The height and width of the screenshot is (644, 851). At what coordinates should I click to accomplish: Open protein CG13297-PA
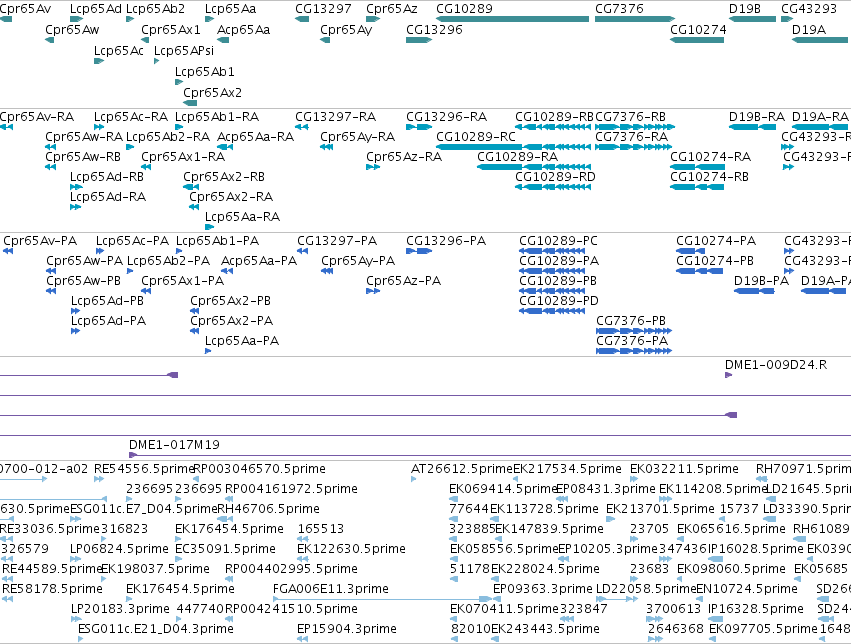[x=337, y=241]
